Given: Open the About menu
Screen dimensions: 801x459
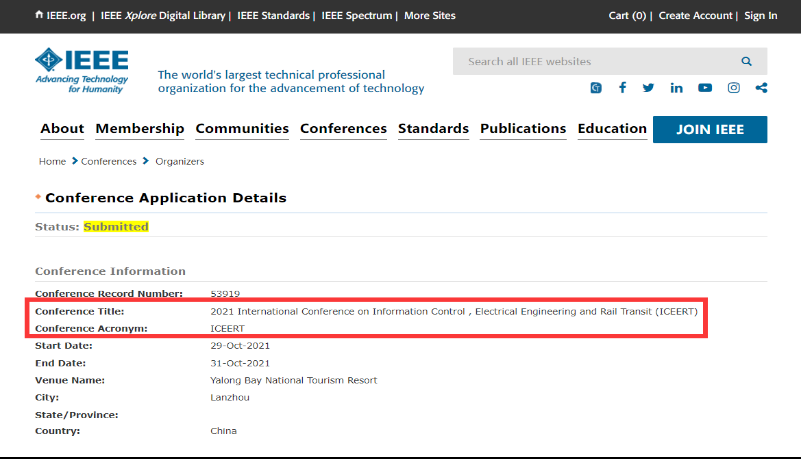Looking at the screenshot, I should (x=62, y=129).
